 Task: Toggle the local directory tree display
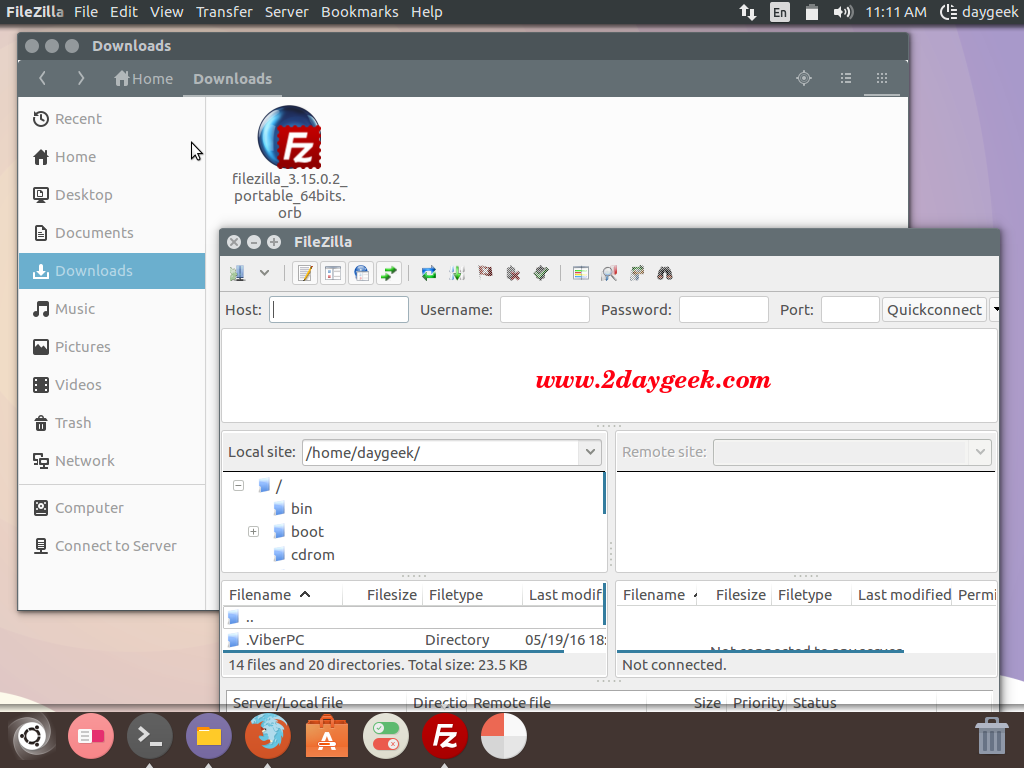pyautogui.click(x=333, y=274)
